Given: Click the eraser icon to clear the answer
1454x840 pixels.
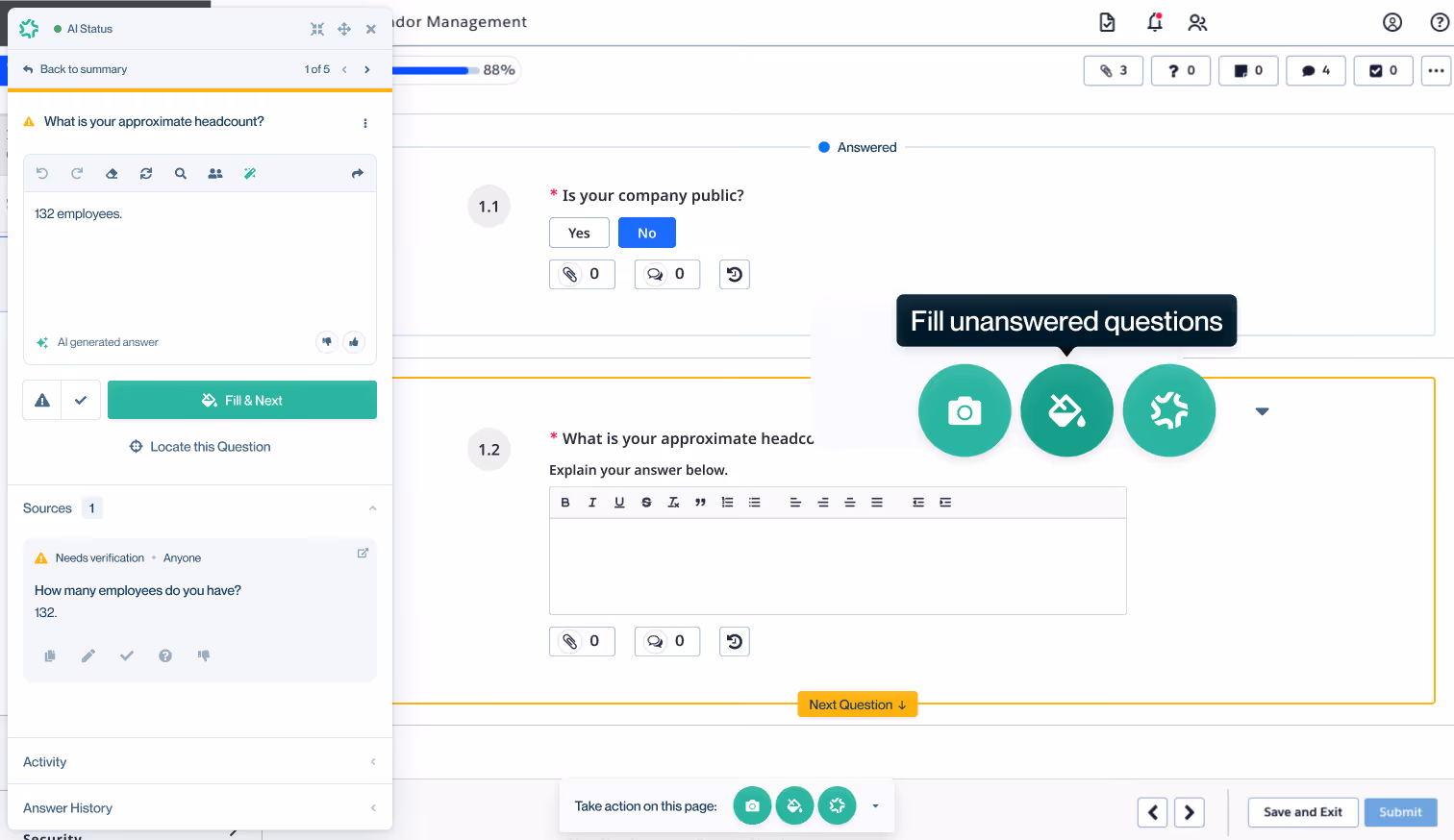Looking at the screenshot, I should click(x=112, y=174).
